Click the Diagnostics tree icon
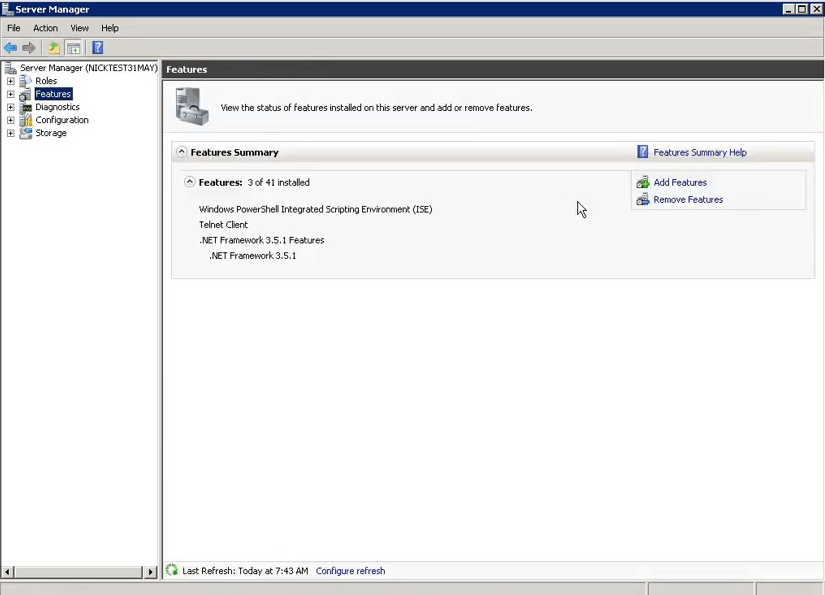 coord(26,107)
